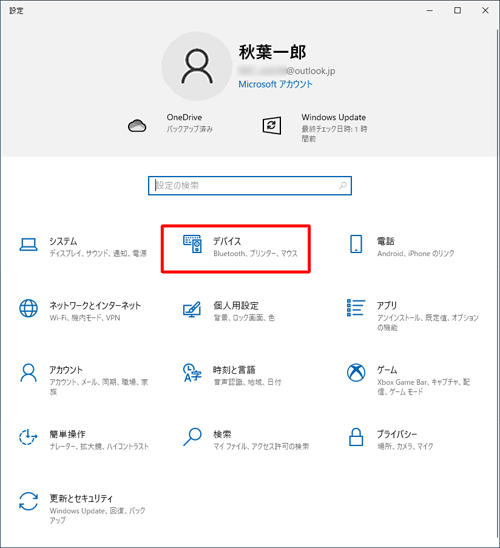Click the アカウント category title

click(66, 370)
